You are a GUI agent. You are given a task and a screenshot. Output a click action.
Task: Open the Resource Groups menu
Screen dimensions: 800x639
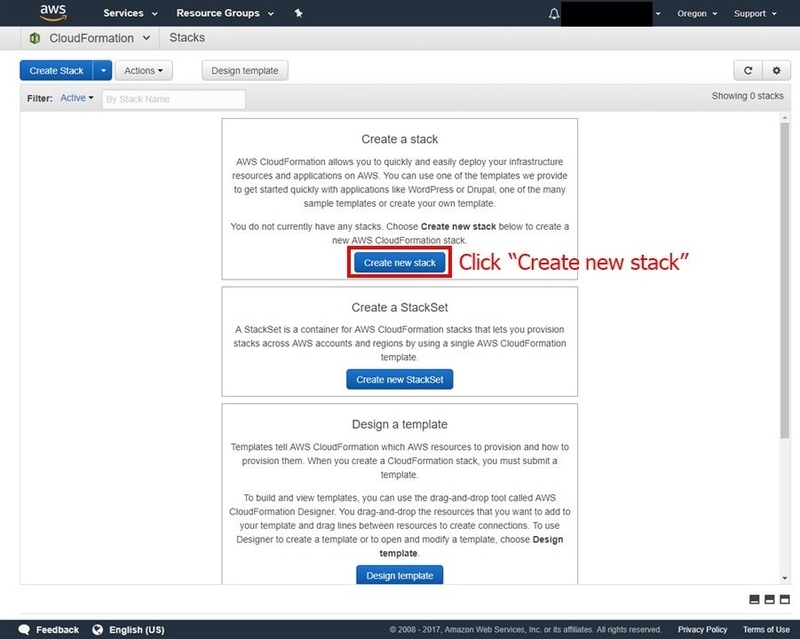coord(225,13)
